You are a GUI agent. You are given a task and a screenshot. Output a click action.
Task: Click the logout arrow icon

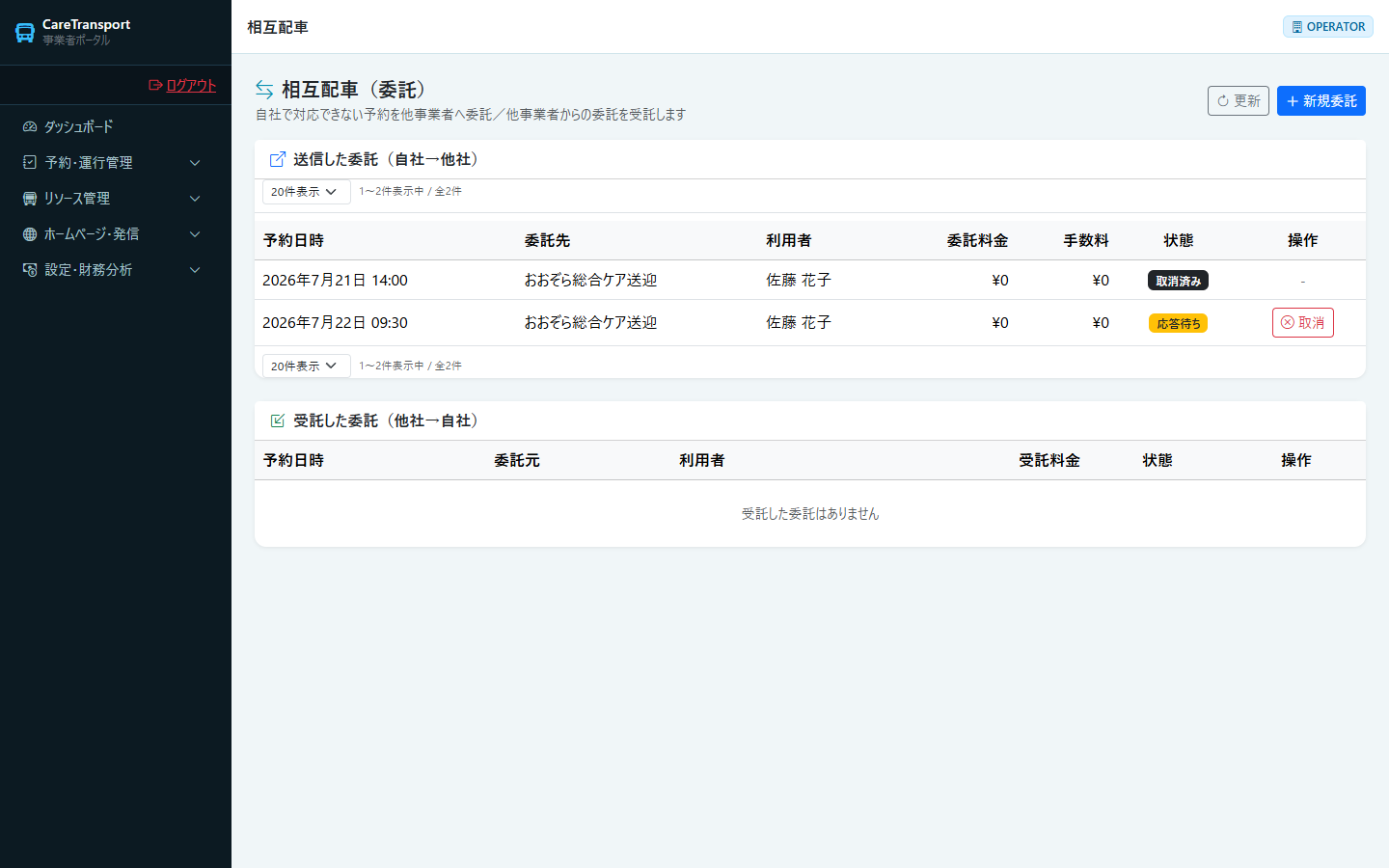click(x=155, y=85)
